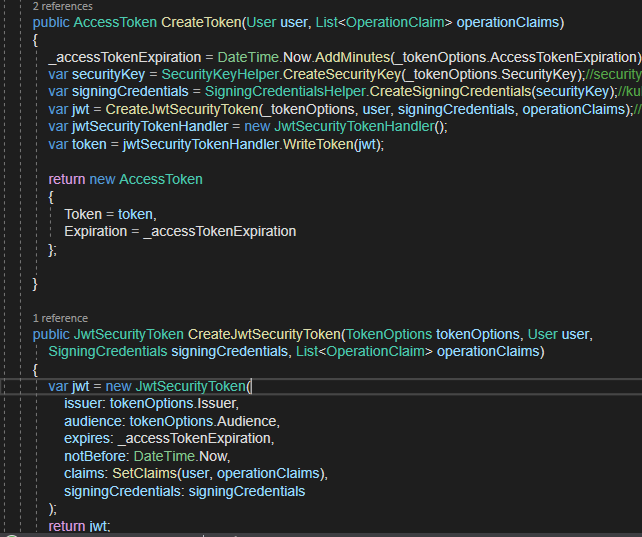Click the "signingCredentials:" named argument label
This screenshot has width=642, height=537.
coord(122,492)
